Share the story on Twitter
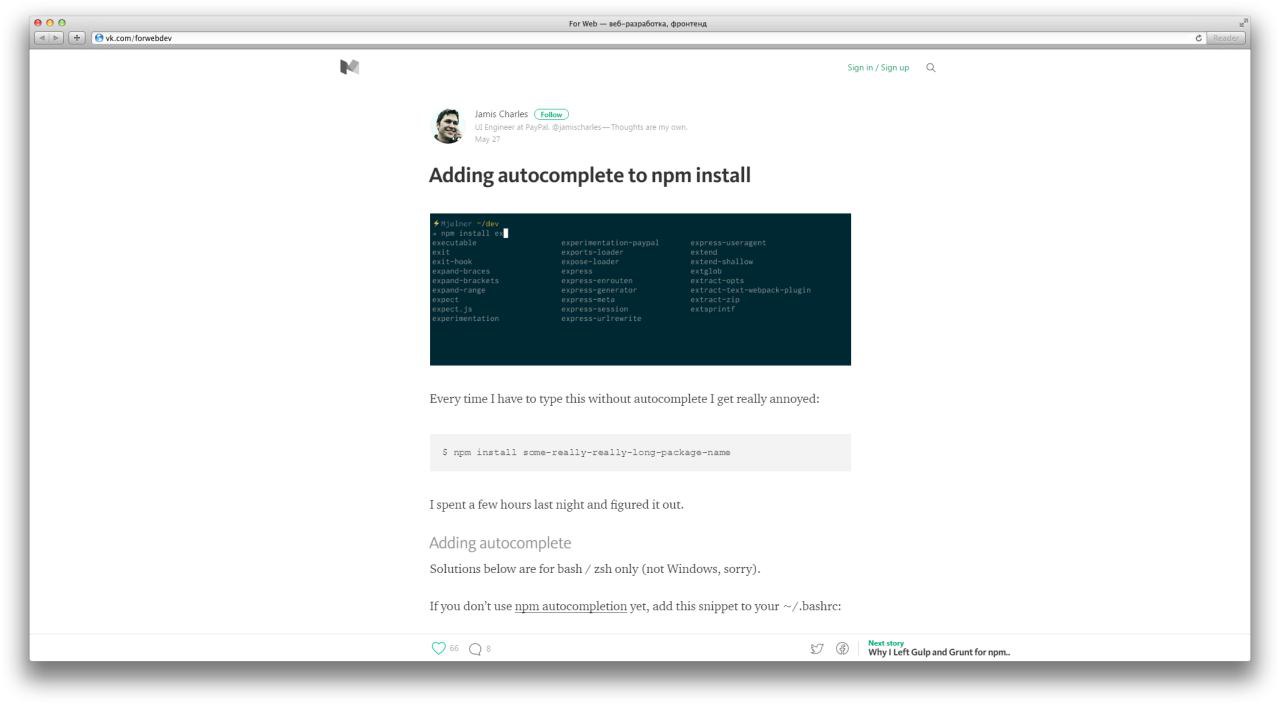Viewport: 1280px width, 704px height. click(x=817, y=649)
